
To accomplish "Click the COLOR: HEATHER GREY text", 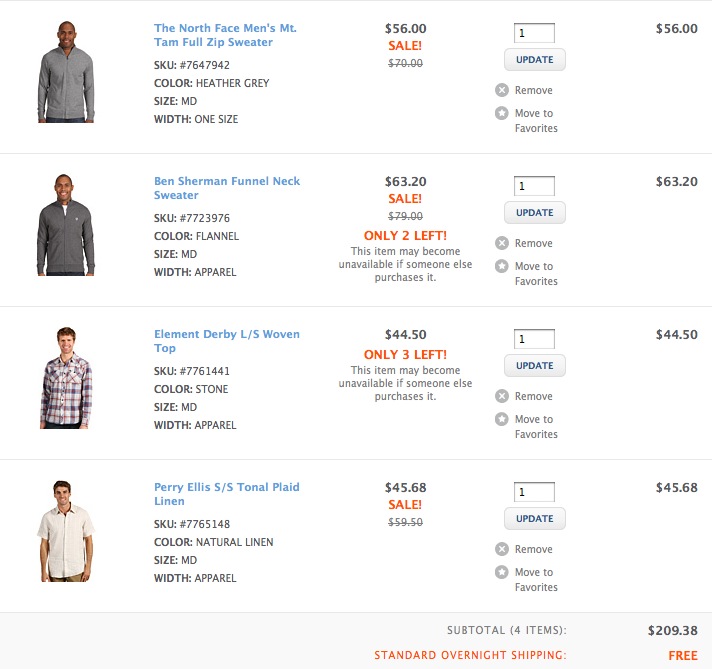I will (212, 83).
